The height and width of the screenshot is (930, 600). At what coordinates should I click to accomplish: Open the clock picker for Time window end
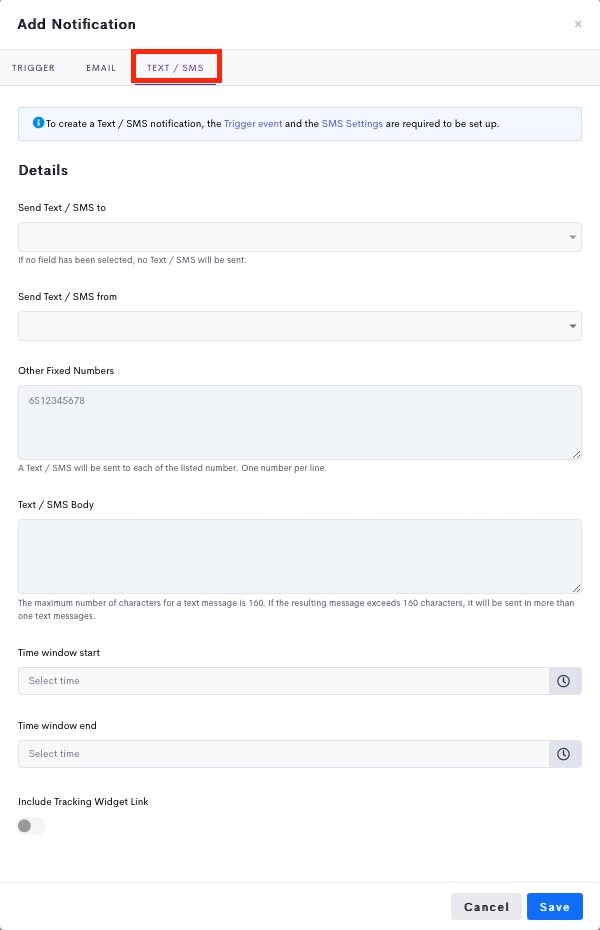(564, 754)
